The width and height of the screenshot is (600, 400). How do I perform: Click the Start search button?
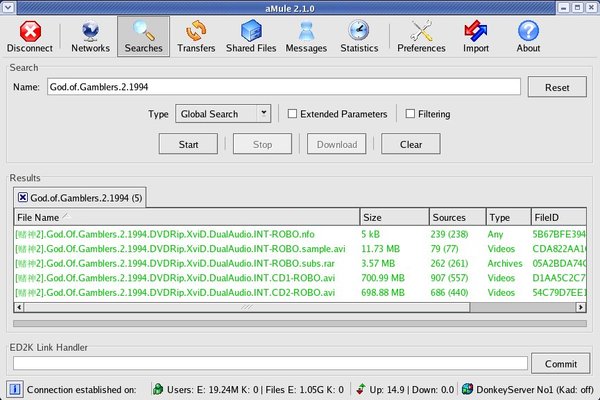click(x=188, y=144)
